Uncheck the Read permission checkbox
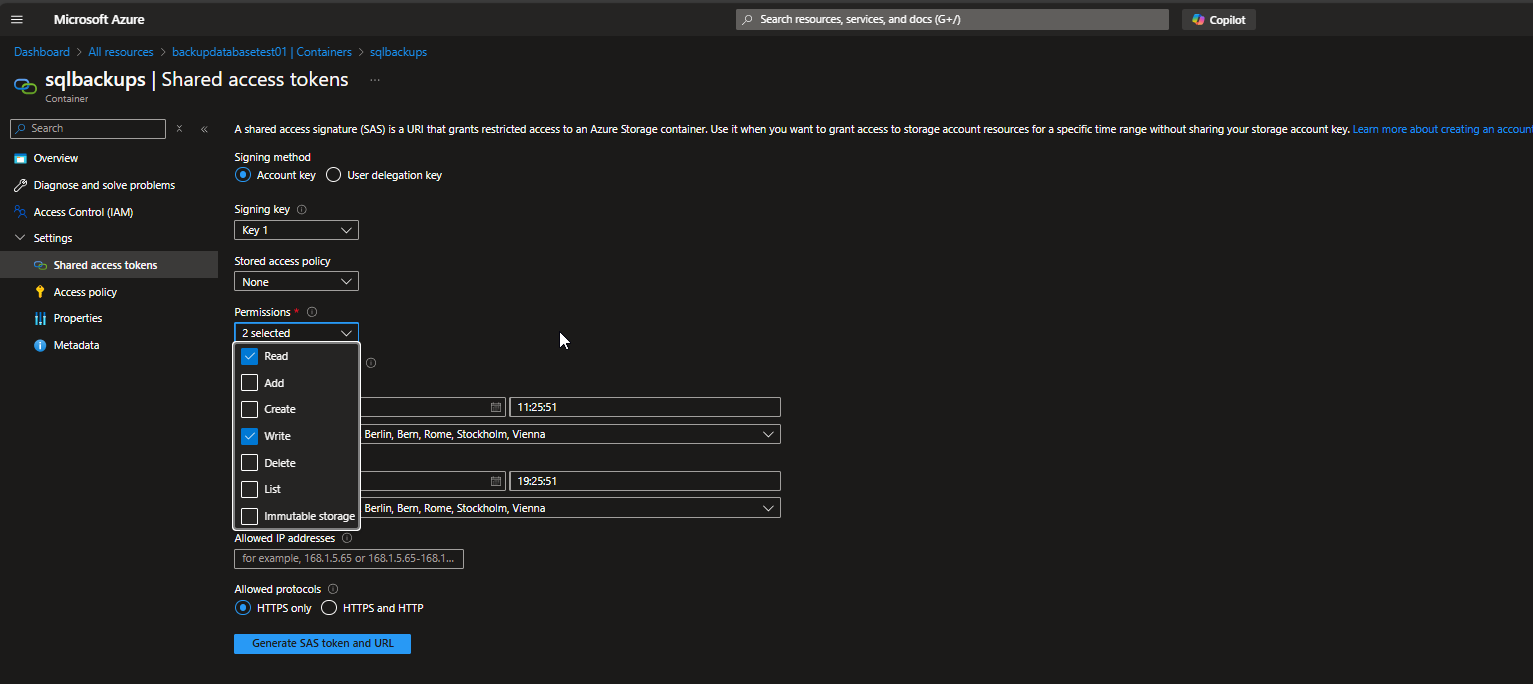The image size is (1533, 684). (x=250, y=356)
